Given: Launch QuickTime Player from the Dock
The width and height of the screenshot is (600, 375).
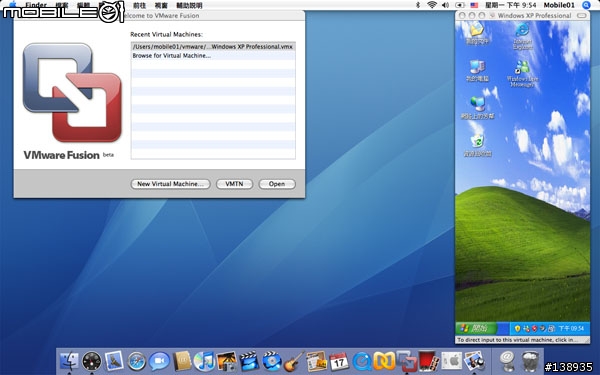Looking at the screenshot, I should 362,361.
